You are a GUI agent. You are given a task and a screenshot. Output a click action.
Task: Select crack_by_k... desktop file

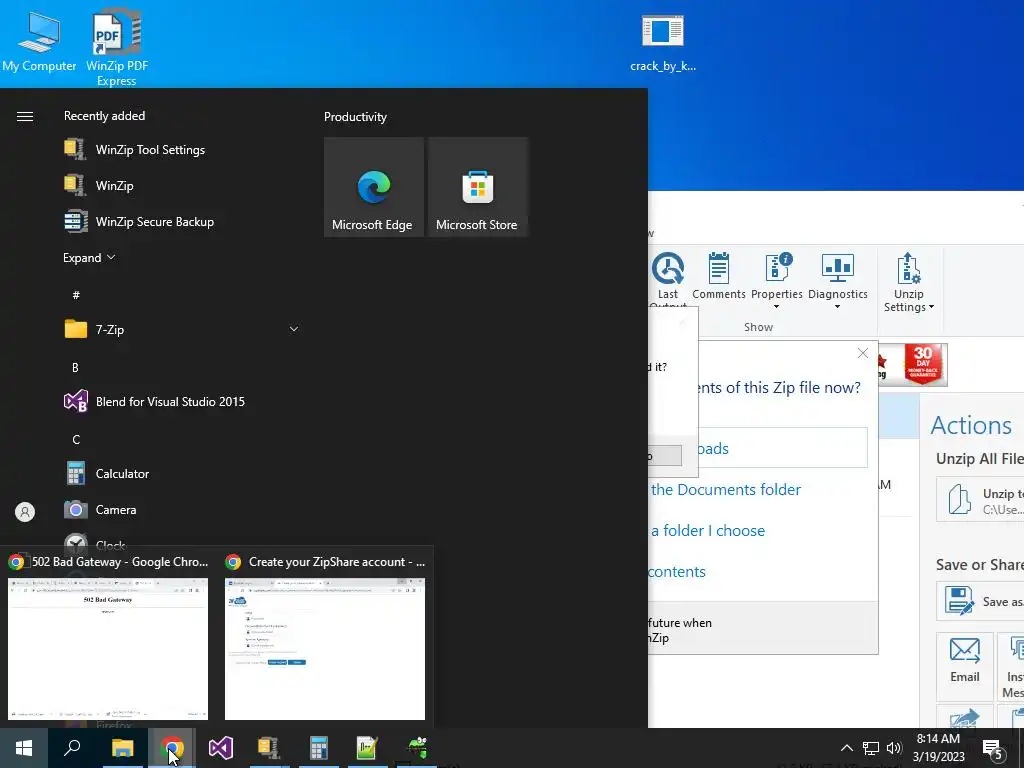(x=663, y=41)
